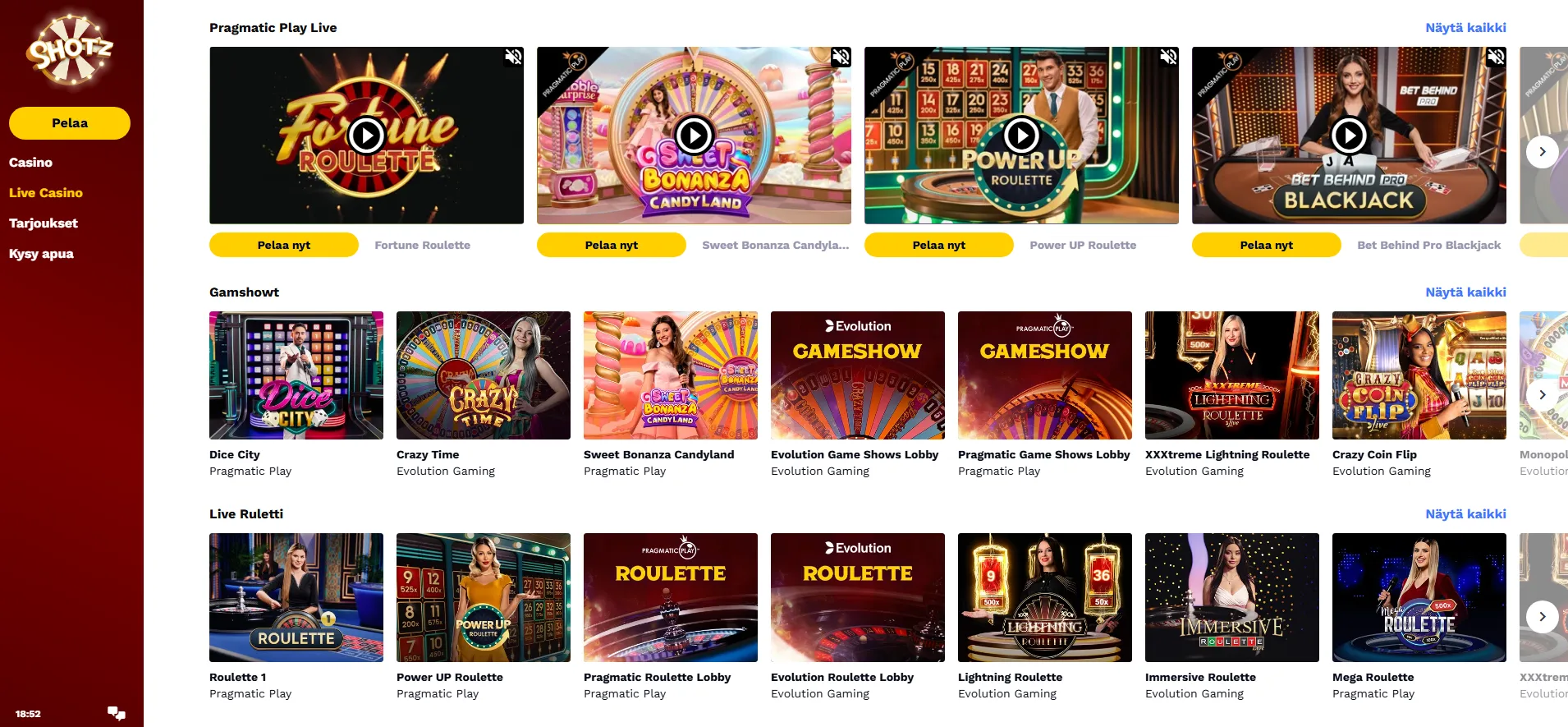Play the Sweet Bonanza Candyland video preview
The width and height of the screenshot is (1568, 727).
tap(694, 136)
